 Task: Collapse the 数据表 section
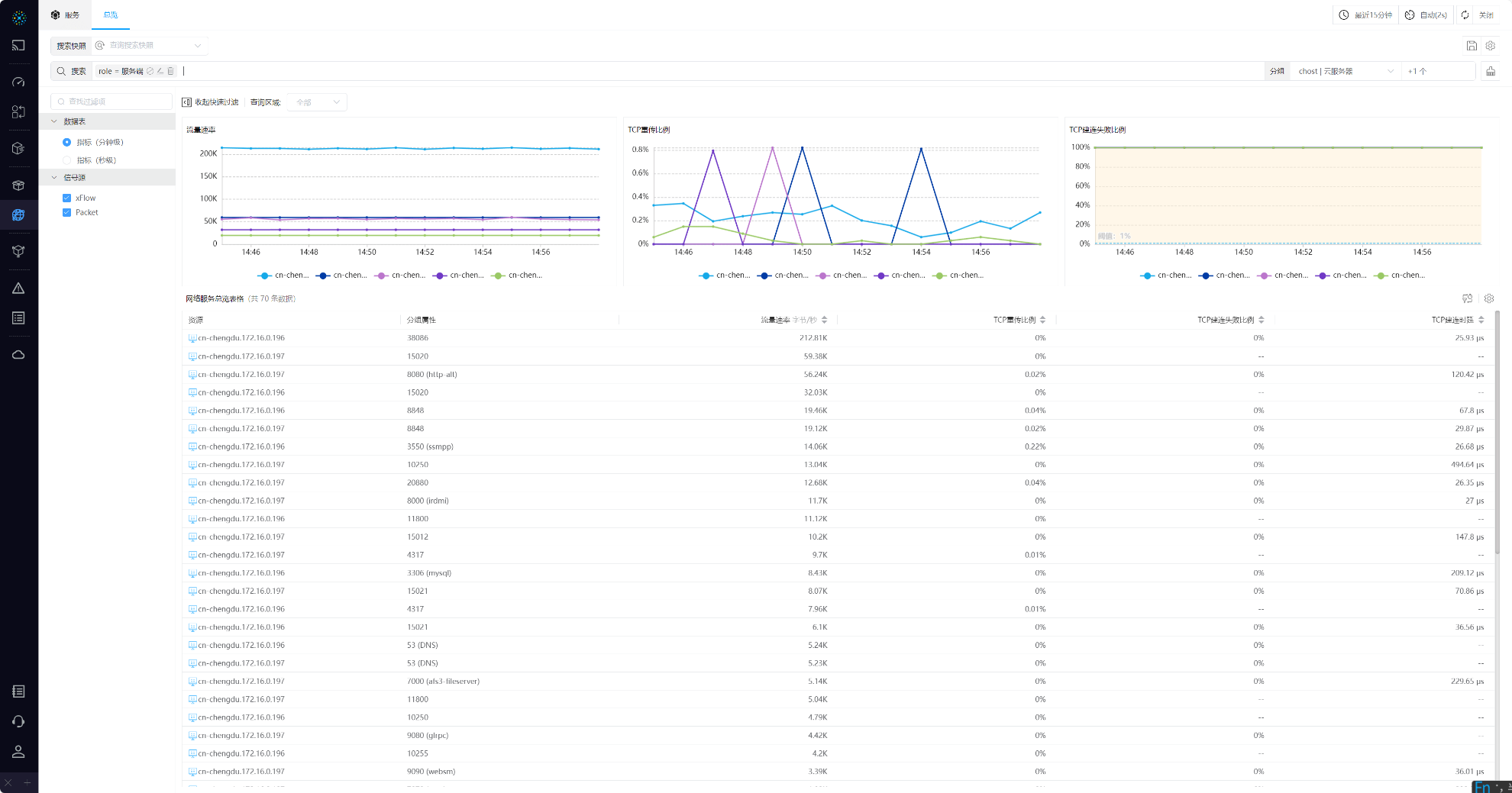point(54,121)
